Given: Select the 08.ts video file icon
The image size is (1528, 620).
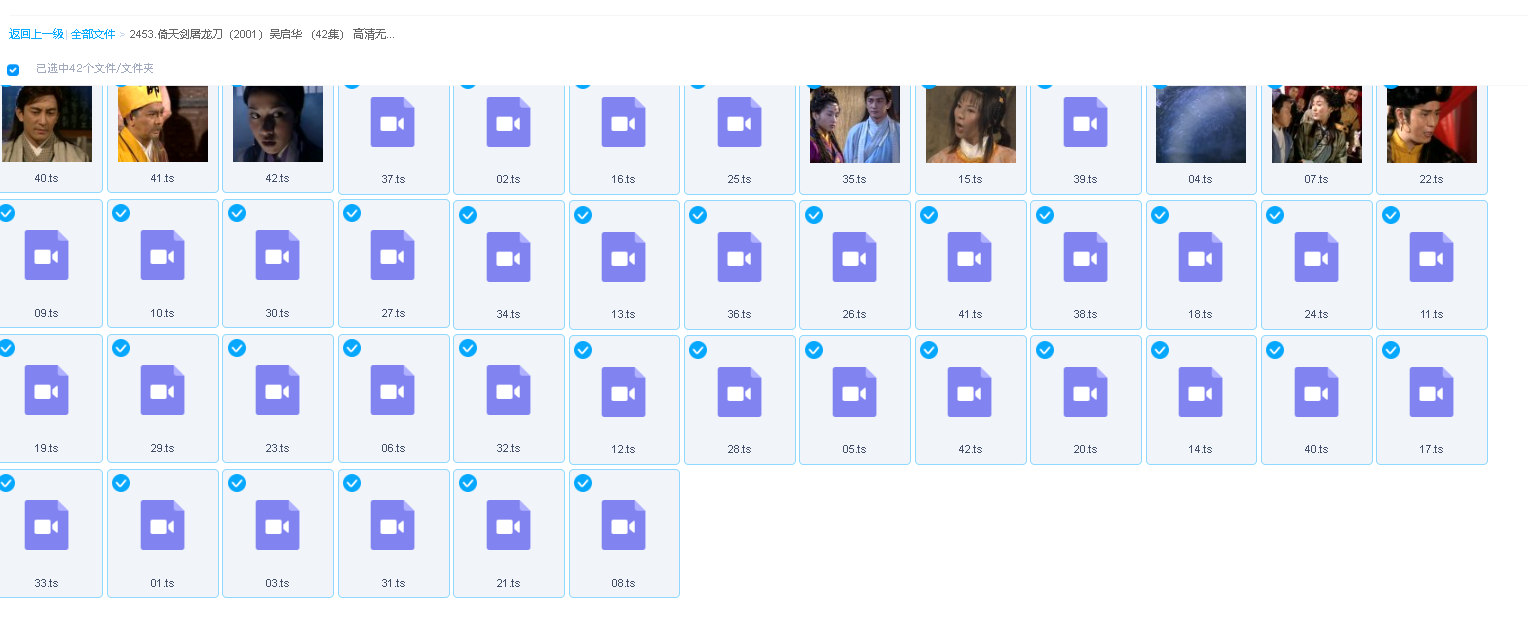Looking at the screenshot, I should point(623,525).
